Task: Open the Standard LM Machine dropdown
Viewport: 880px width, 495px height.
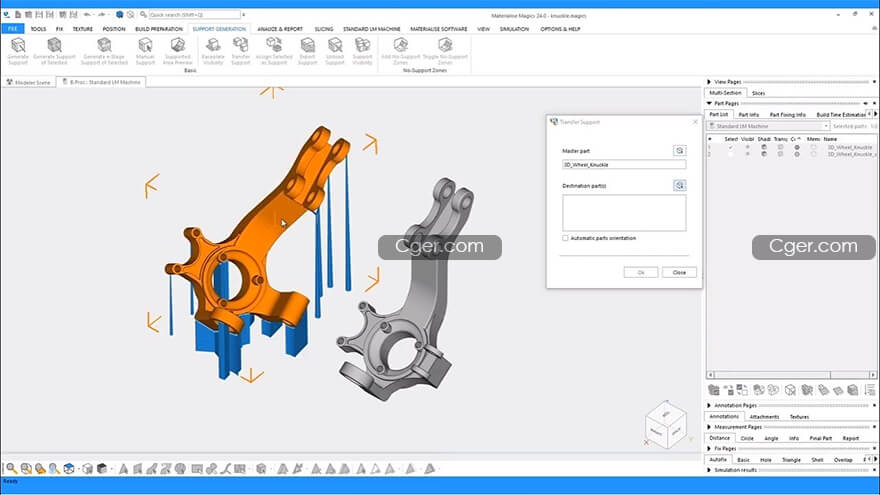Action: tap(768, 126)
